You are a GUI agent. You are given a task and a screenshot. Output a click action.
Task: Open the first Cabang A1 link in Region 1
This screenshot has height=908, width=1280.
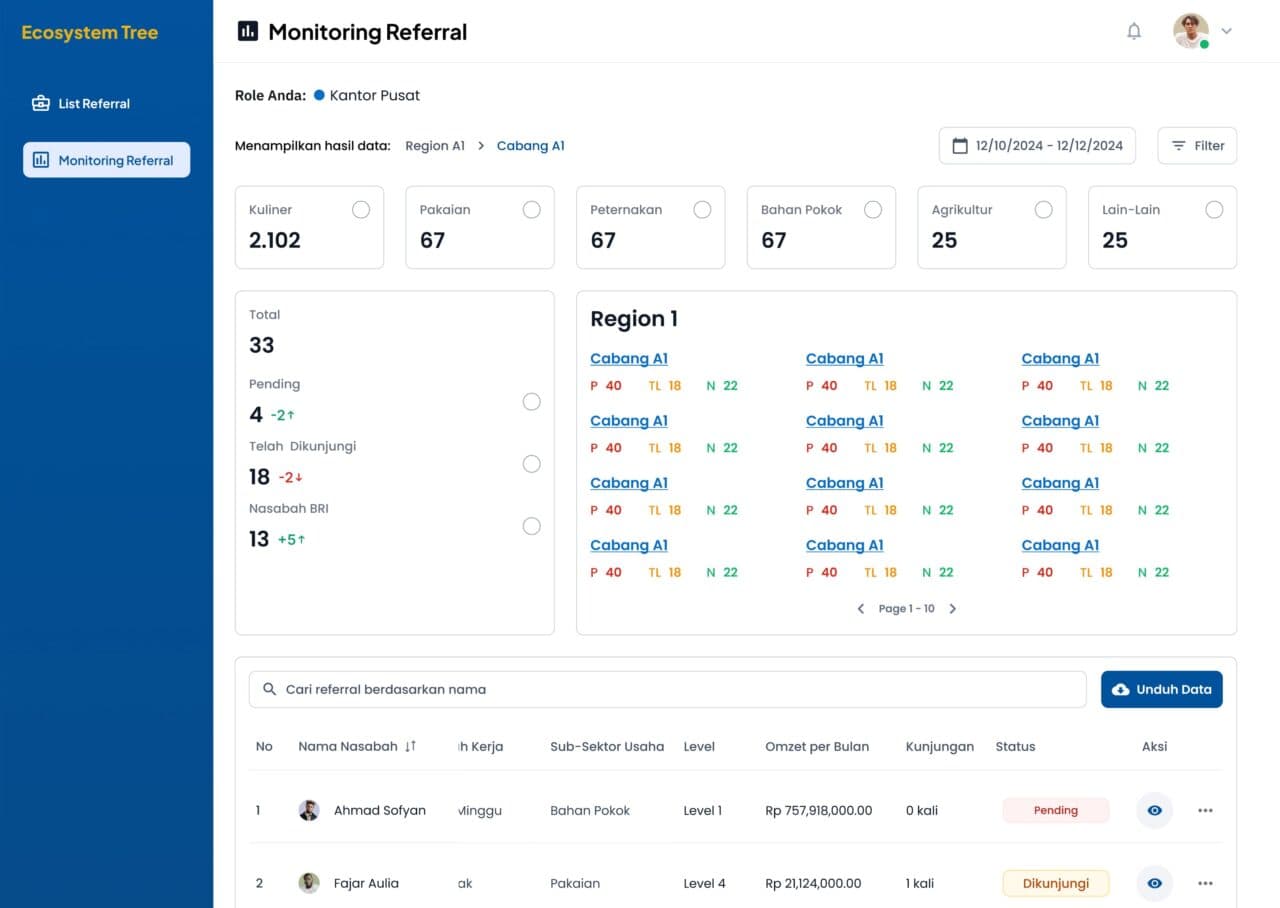629,358
